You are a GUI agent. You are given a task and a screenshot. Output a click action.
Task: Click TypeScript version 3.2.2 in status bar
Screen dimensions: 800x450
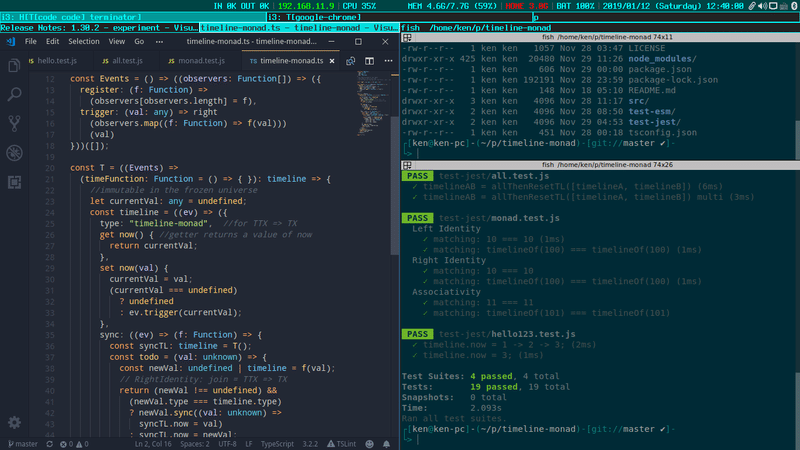[310, 444]
